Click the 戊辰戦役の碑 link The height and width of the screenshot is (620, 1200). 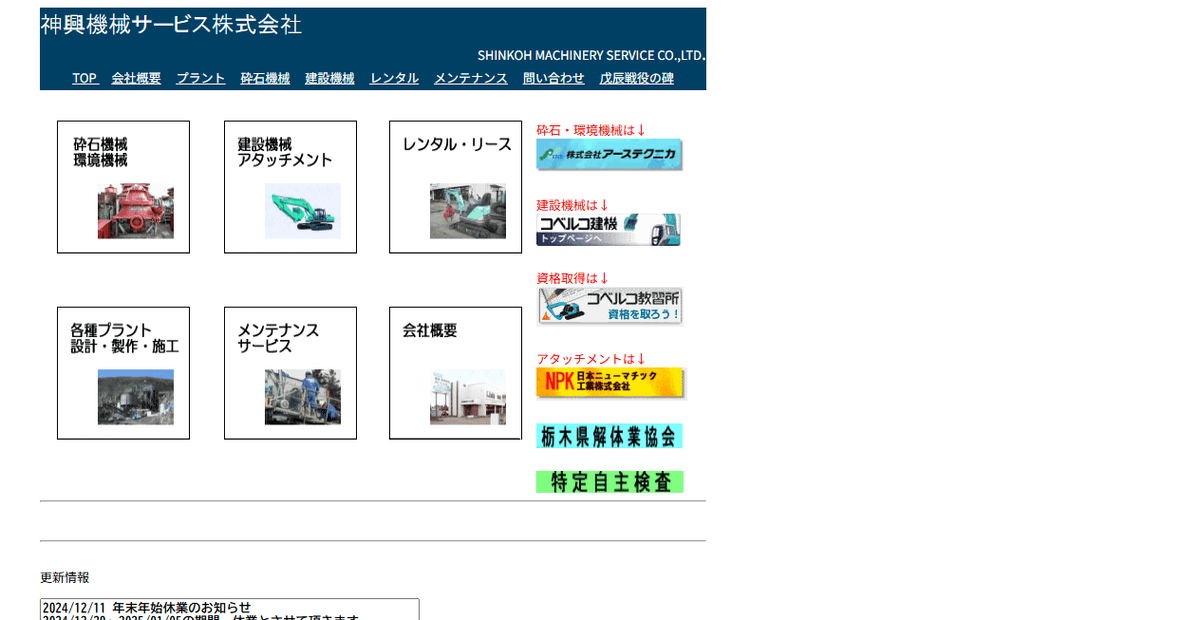(637, 78)
